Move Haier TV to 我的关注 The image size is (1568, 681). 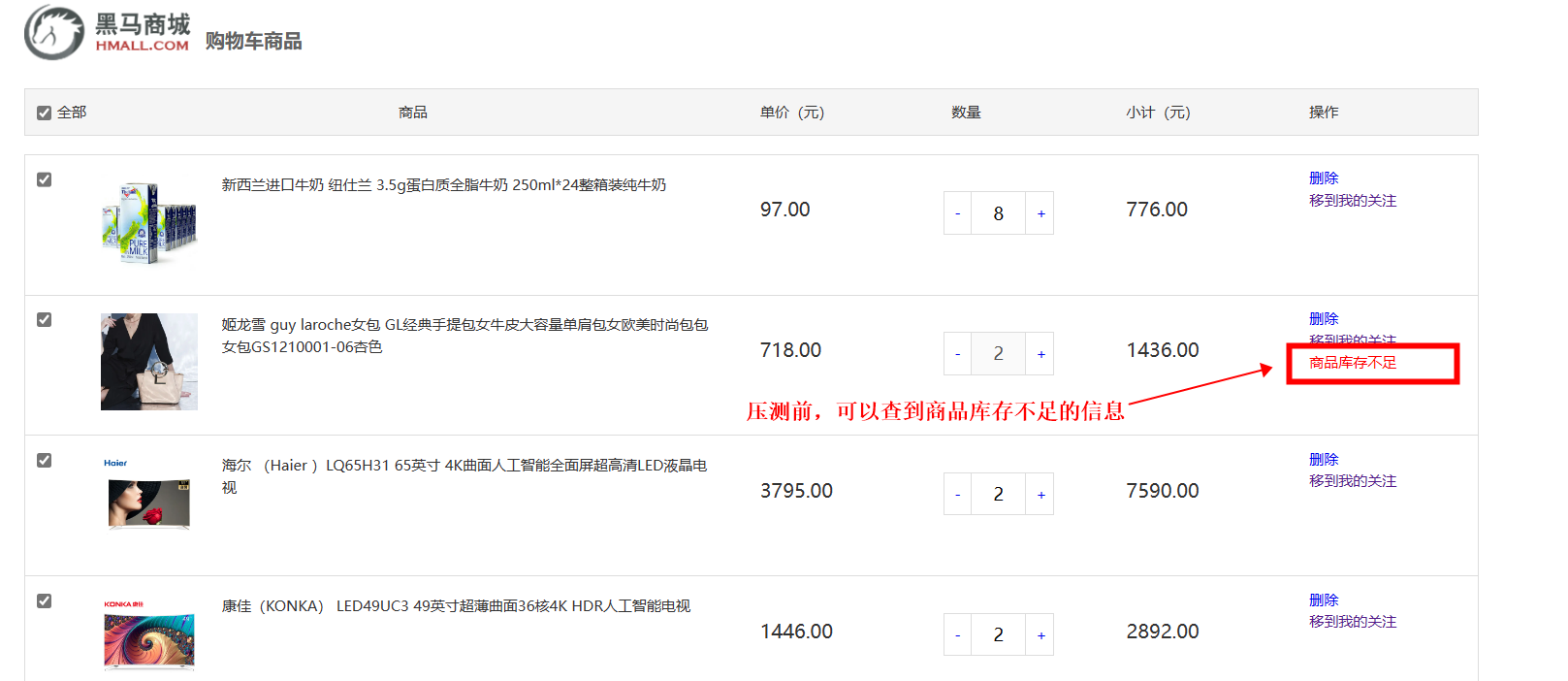[1352, 480]
